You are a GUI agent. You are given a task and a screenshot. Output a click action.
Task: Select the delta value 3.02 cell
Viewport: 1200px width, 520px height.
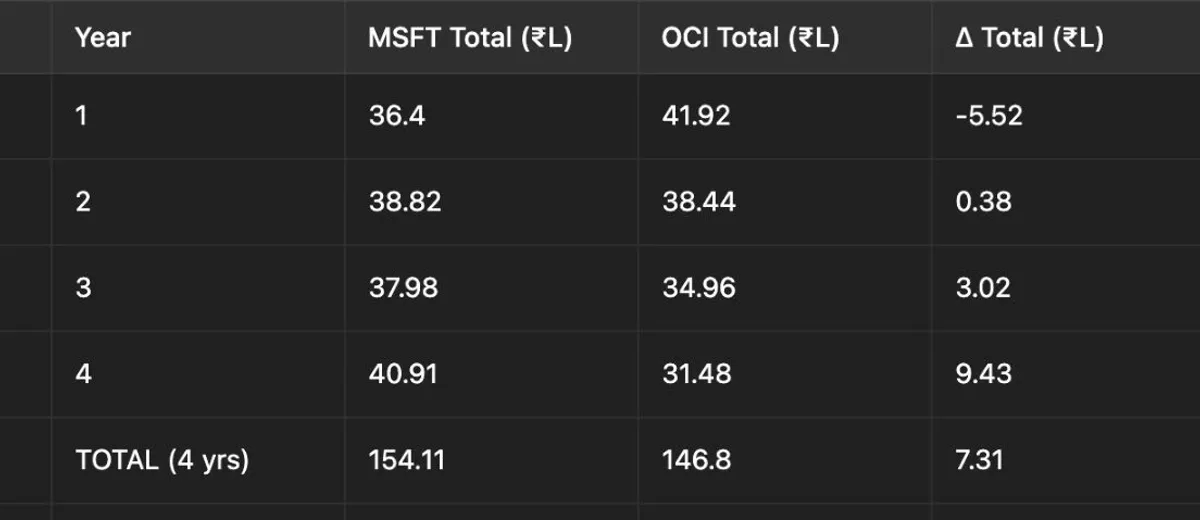click(983, 288)
